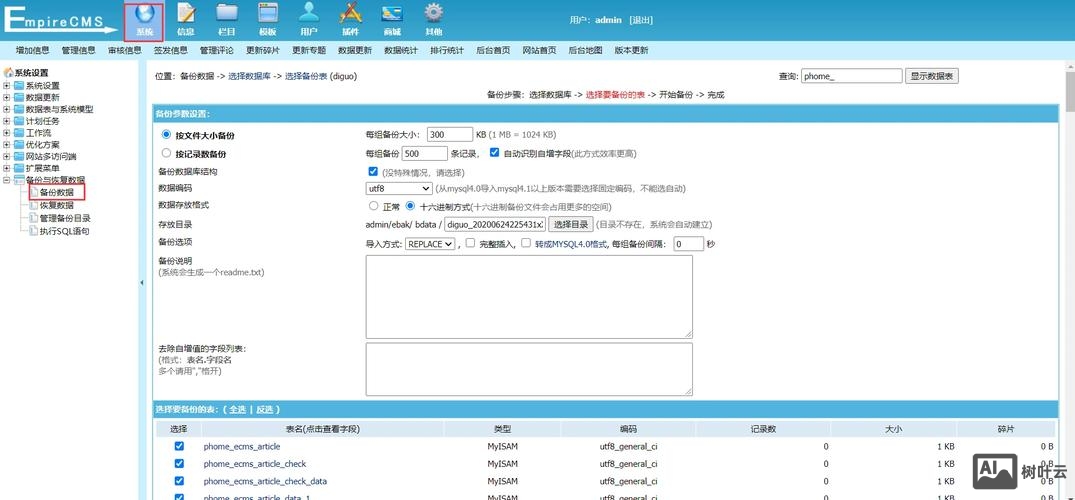Click folder icon of 数据表与系统模型 node

point(19,109)
